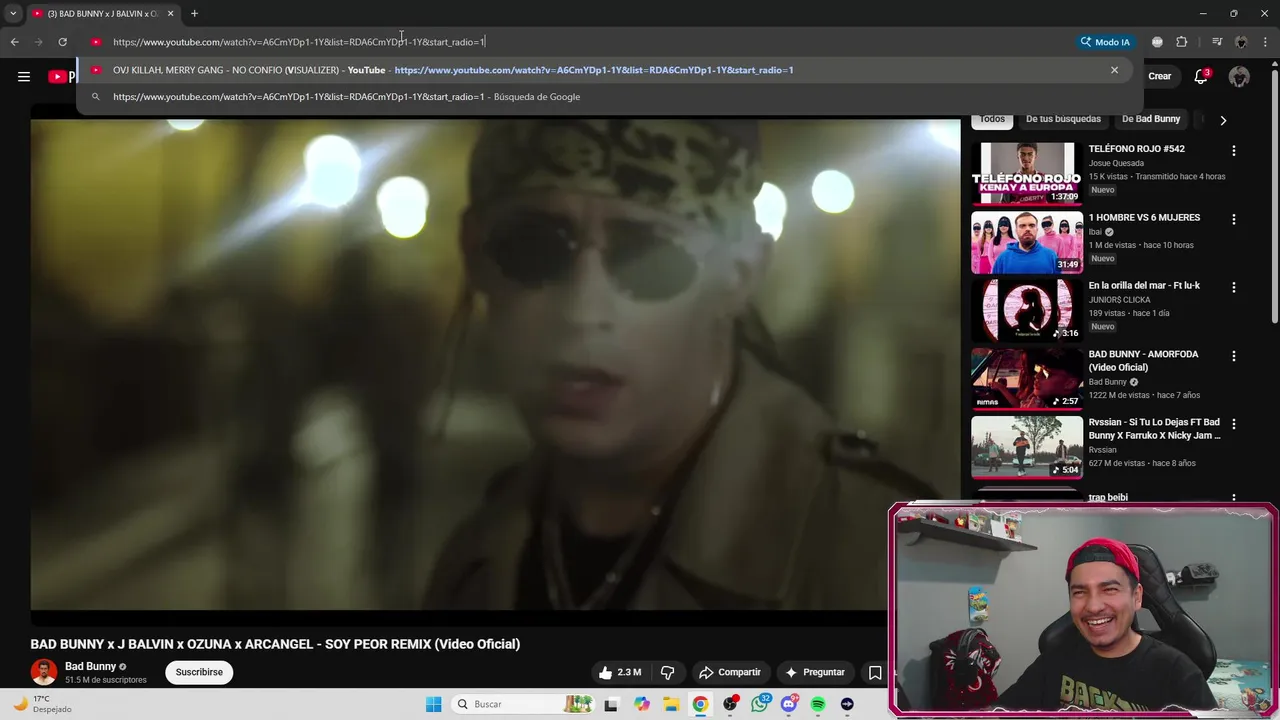Select the Todos filter chip
Viewport: 1280px width, 720px height.
[x=992, y=119]
